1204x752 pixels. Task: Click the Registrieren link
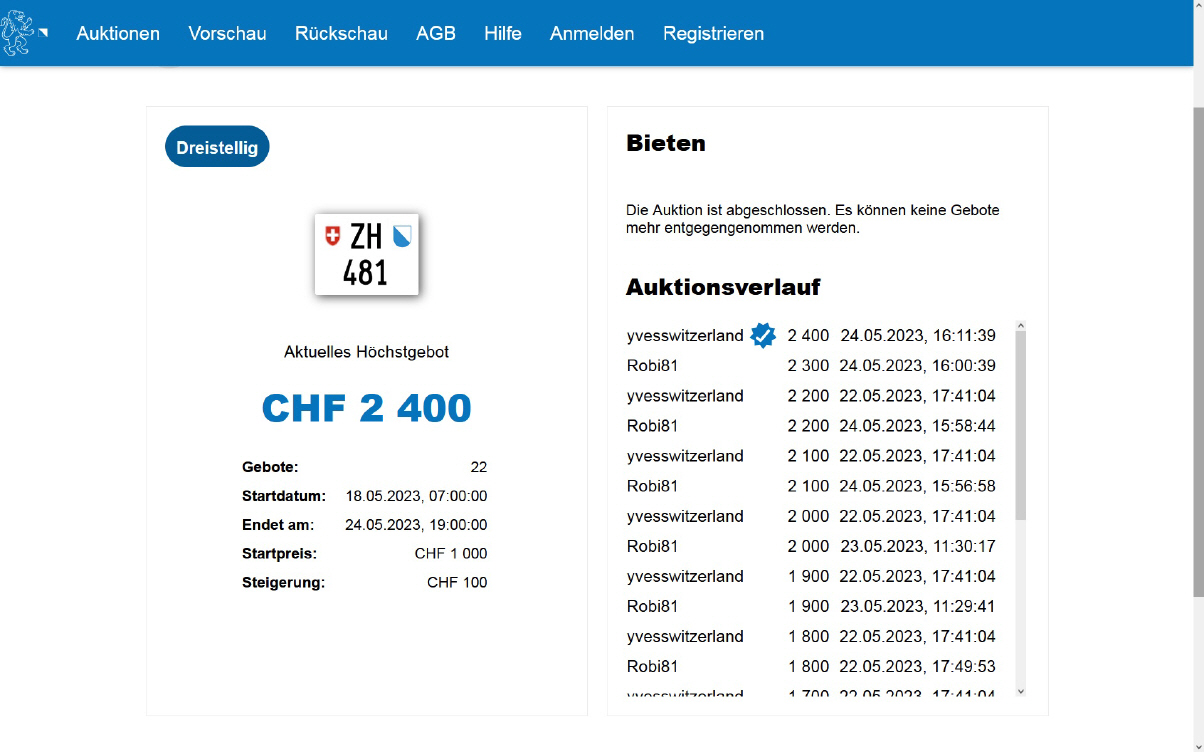(x=713, y=33)
